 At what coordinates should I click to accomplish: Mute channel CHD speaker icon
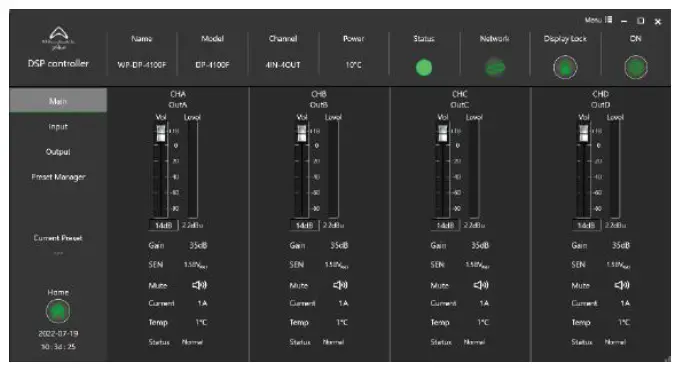pos(622,285)
